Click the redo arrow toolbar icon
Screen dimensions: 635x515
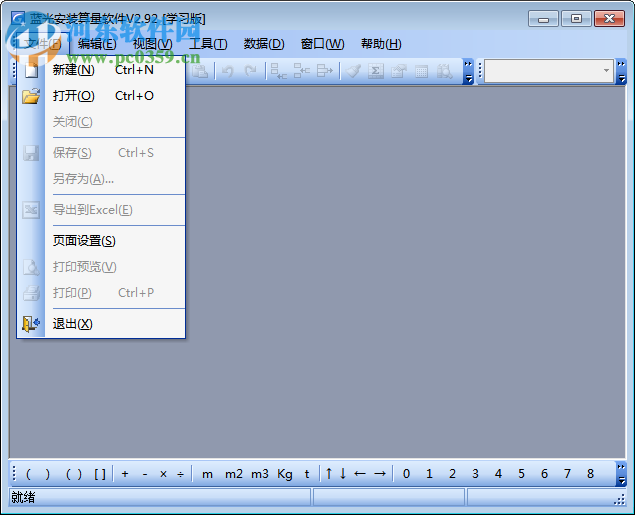251,71
